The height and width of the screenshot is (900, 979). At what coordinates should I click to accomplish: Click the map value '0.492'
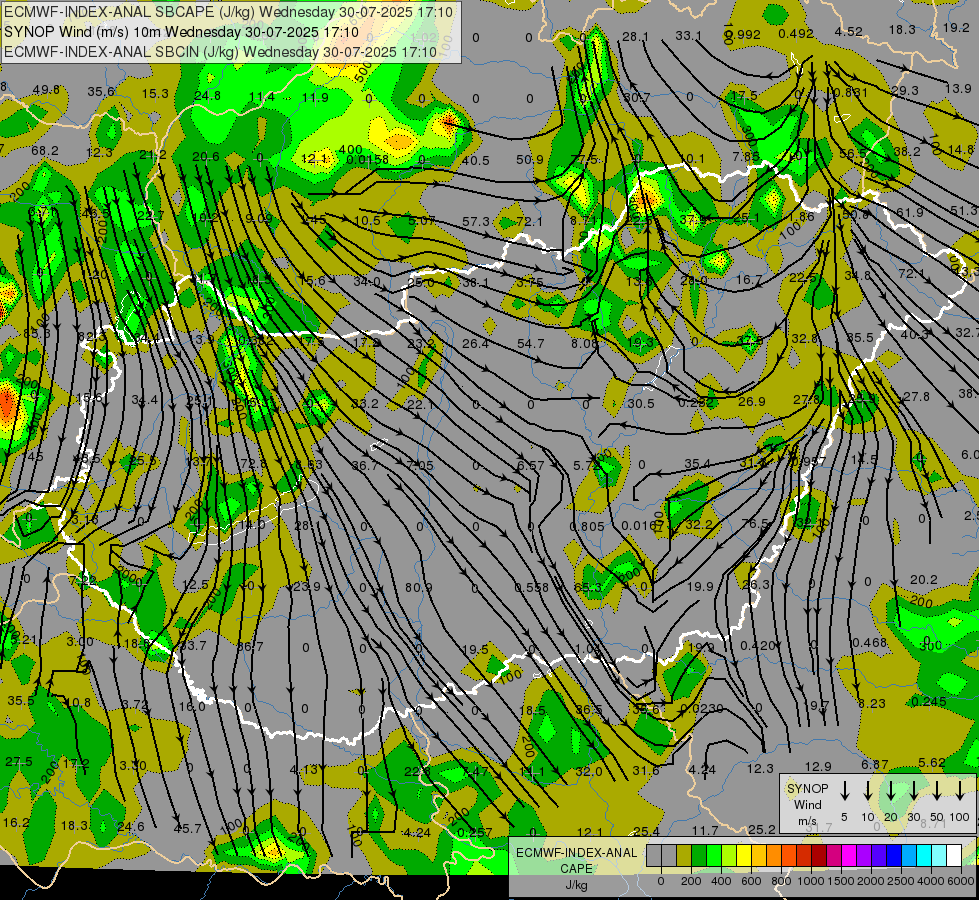coord(796,34)
